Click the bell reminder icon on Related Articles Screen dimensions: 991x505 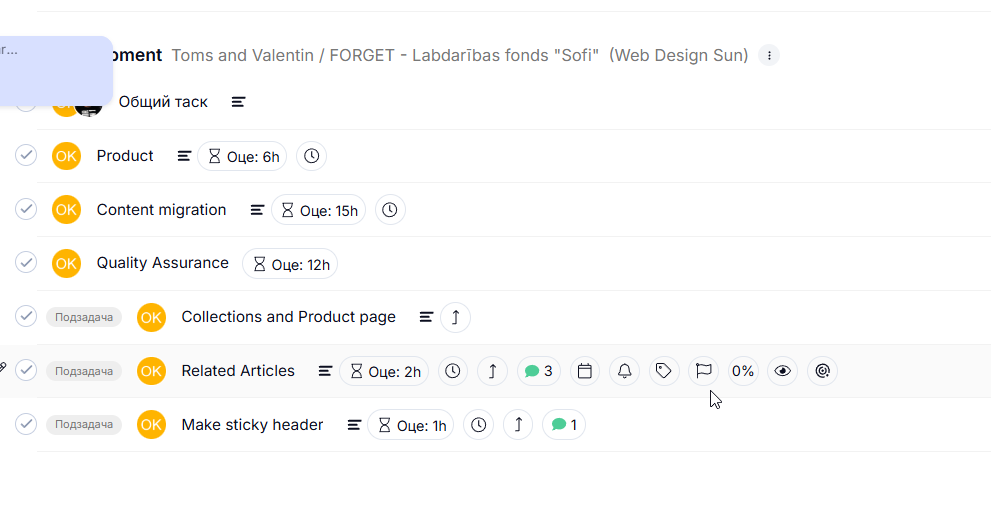click(x=624, y=371)
